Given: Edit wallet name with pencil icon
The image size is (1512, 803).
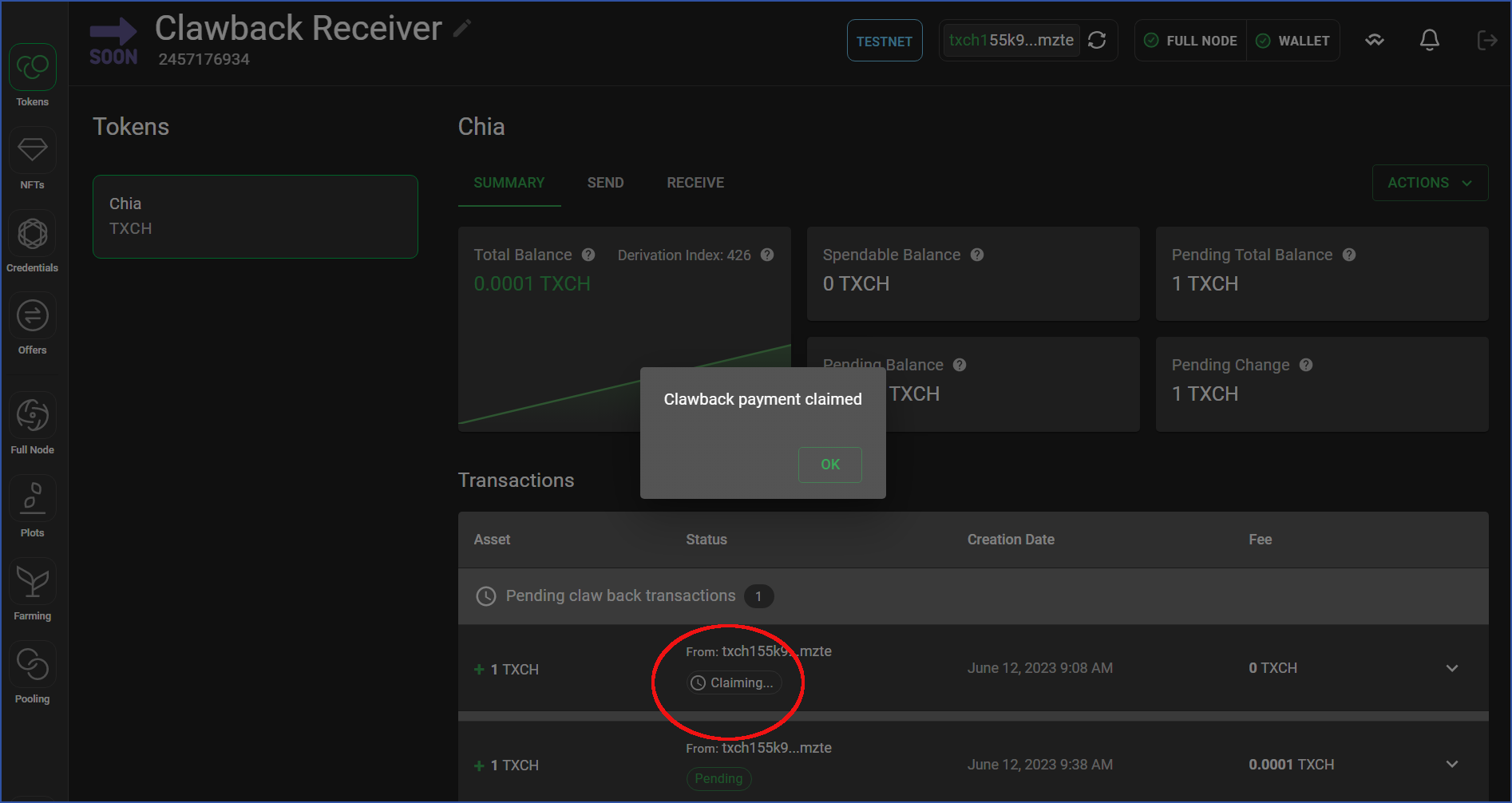Looking at the screenshot, I should pyautogui.click(x=462, y=29).
